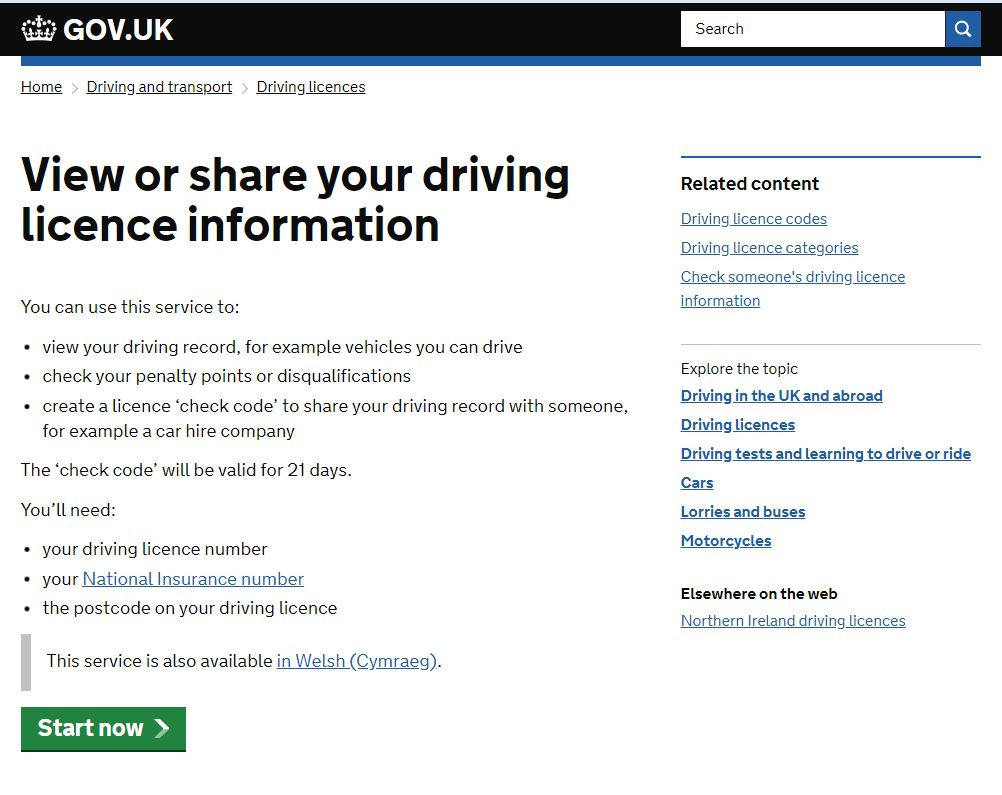Viewport: 1002px width, 795px height.
Task: Open the Driving and transport breadcrumb
Action: (x=159, y=87)
